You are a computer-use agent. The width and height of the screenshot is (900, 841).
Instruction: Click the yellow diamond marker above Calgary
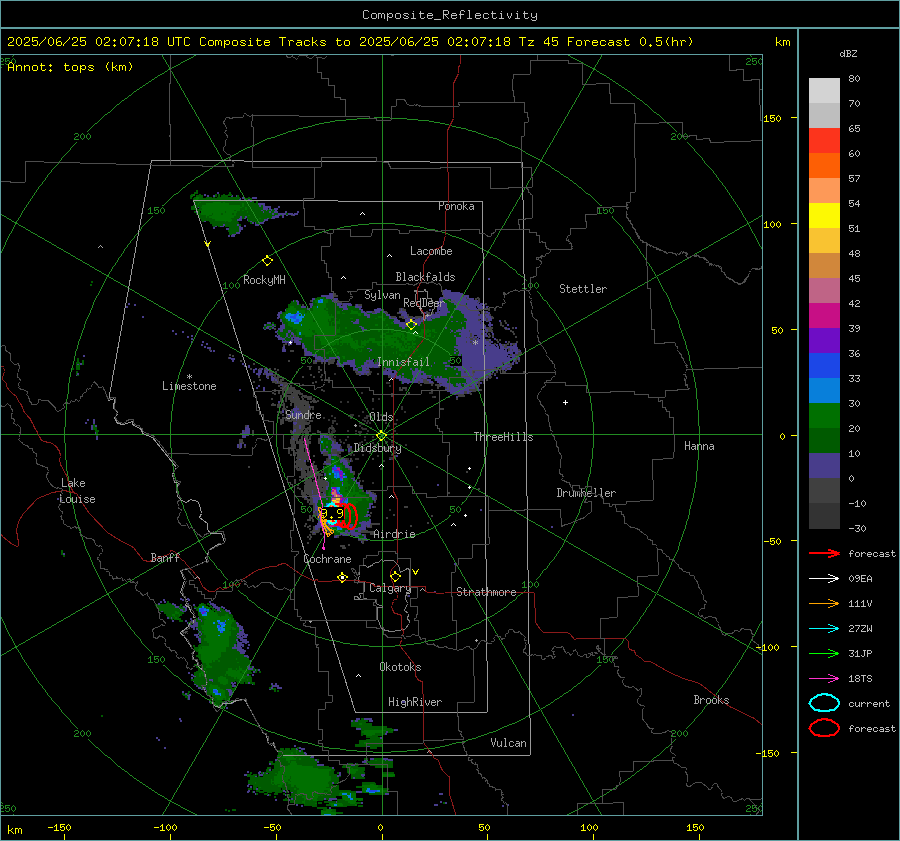pos(395,576)
